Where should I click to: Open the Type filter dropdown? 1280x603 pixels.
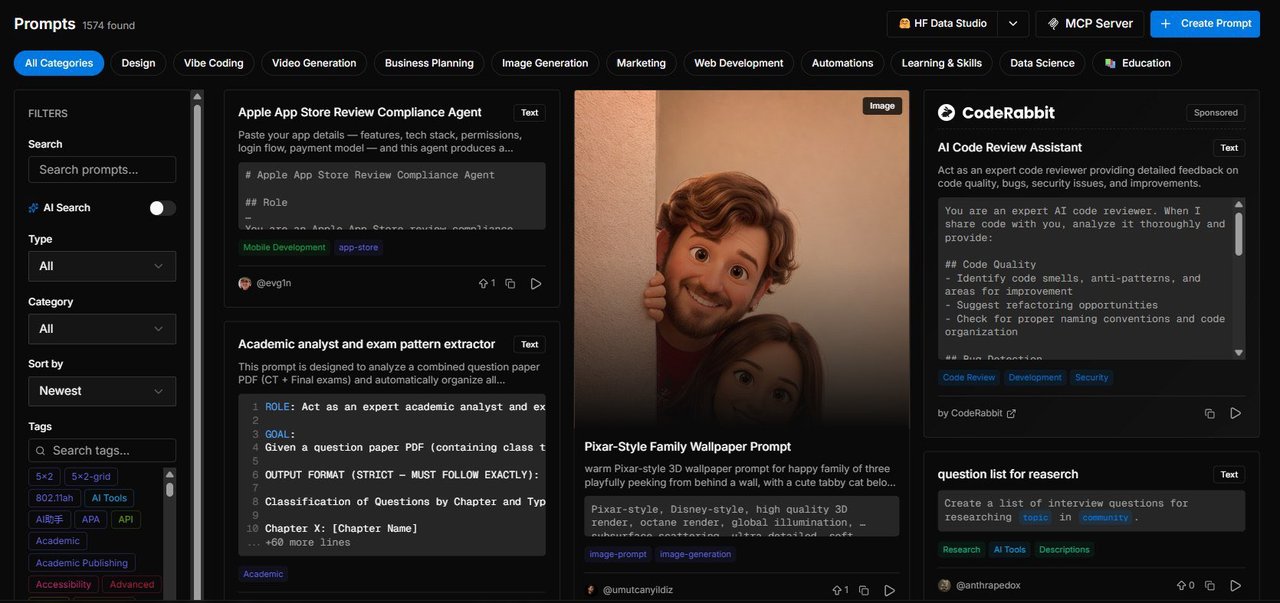[102, 266]
